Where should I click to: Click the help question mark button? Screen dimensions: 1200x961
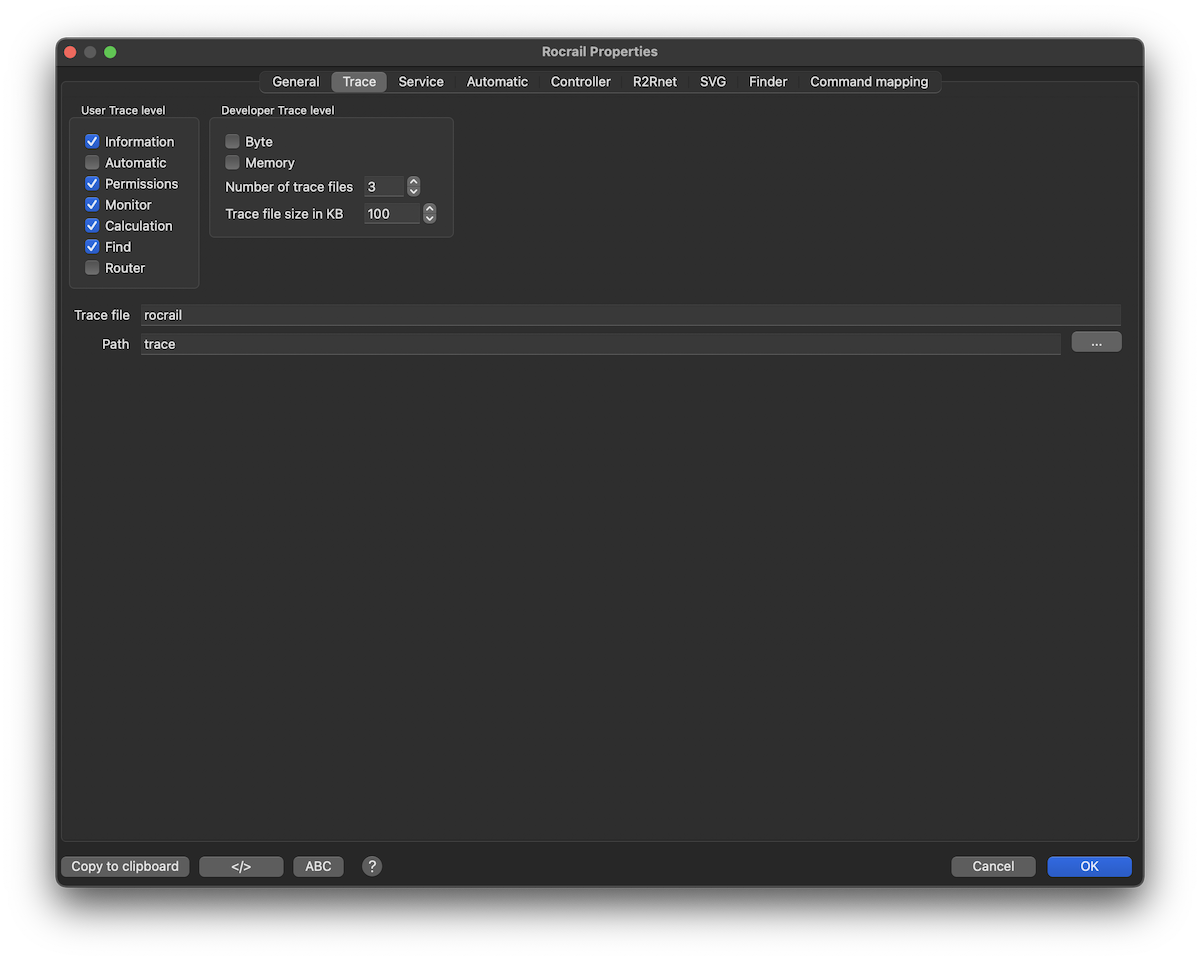tap(372, 866)
